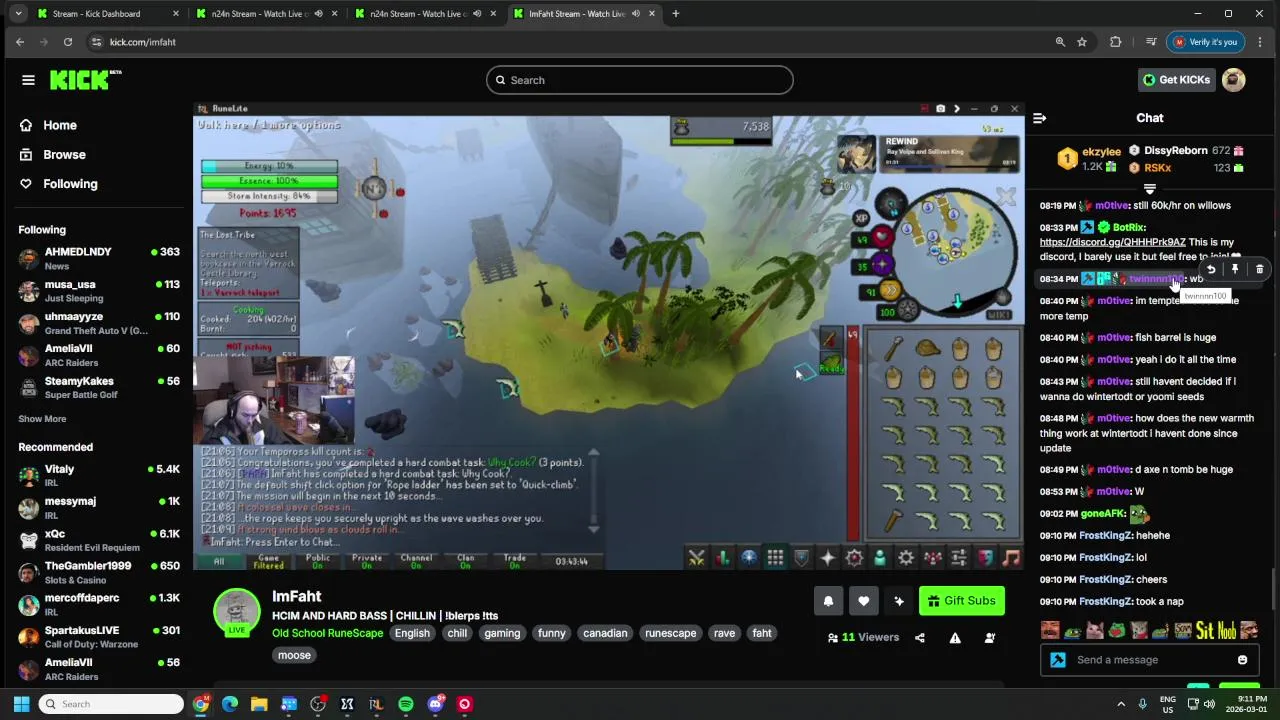Screen dimensions: 1280x720
Task: Open the Kick hamburger menu
Action: click(28, 80)
